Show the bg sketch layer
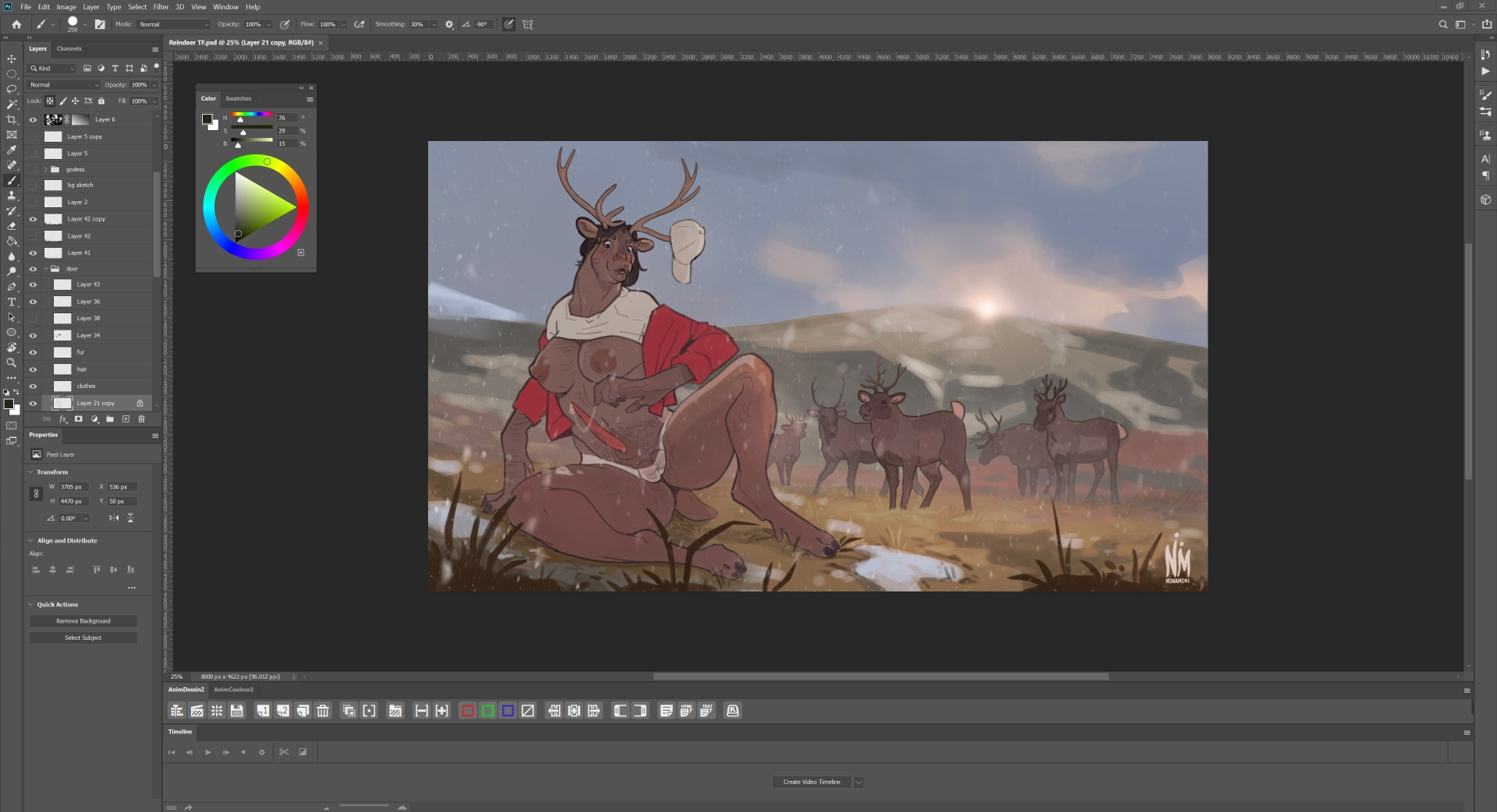1497x812 pixels. [33, 185]
